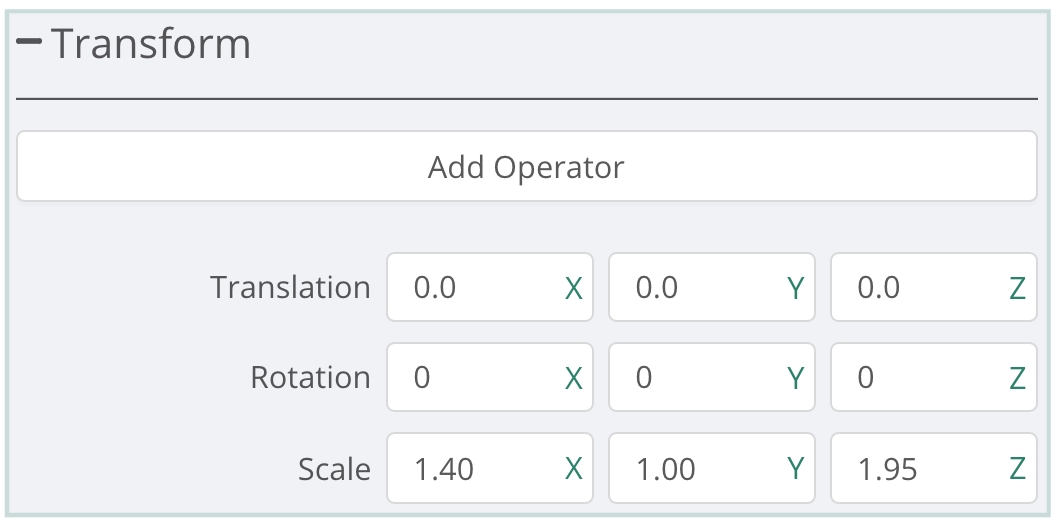
Task: Click the Scale row label
Action: (334, 468)
